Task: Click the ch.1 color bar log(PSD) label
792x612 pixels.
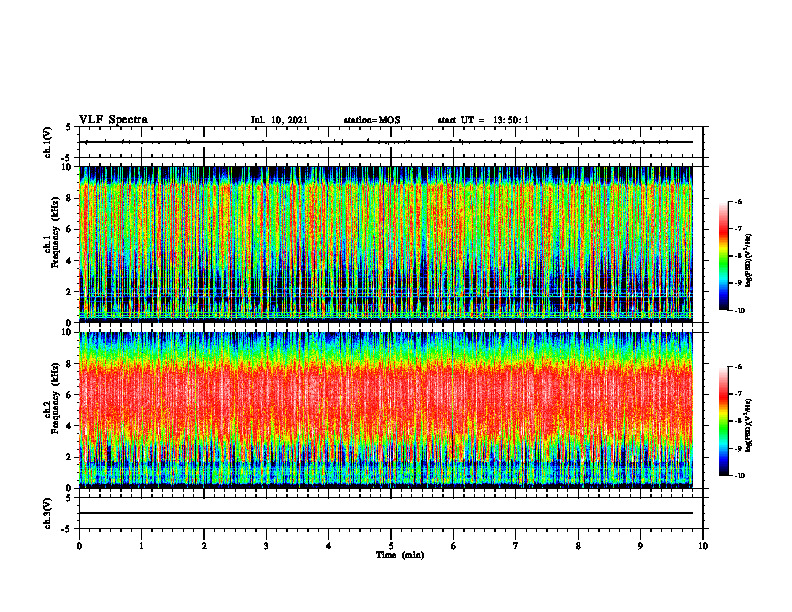Action: pyautogui.click(x=749, y=261)
